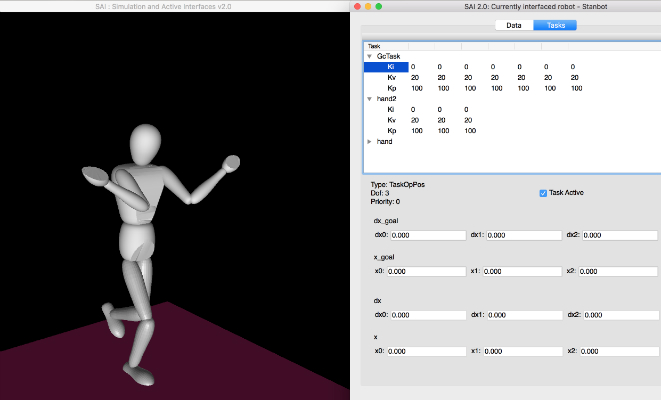
Task: Switch to the Data tab
Action: tap(513, 24)
